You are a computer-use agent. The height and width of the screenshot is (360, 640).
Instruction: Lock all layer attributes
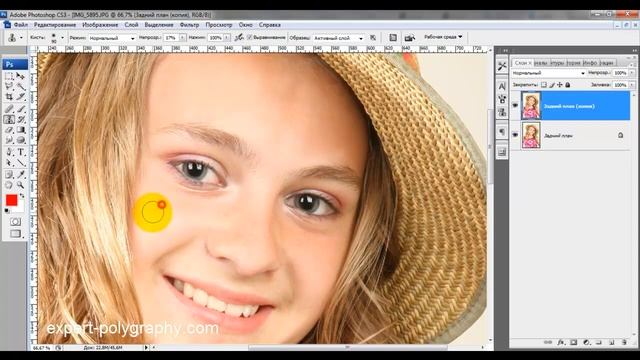(567, 85)
